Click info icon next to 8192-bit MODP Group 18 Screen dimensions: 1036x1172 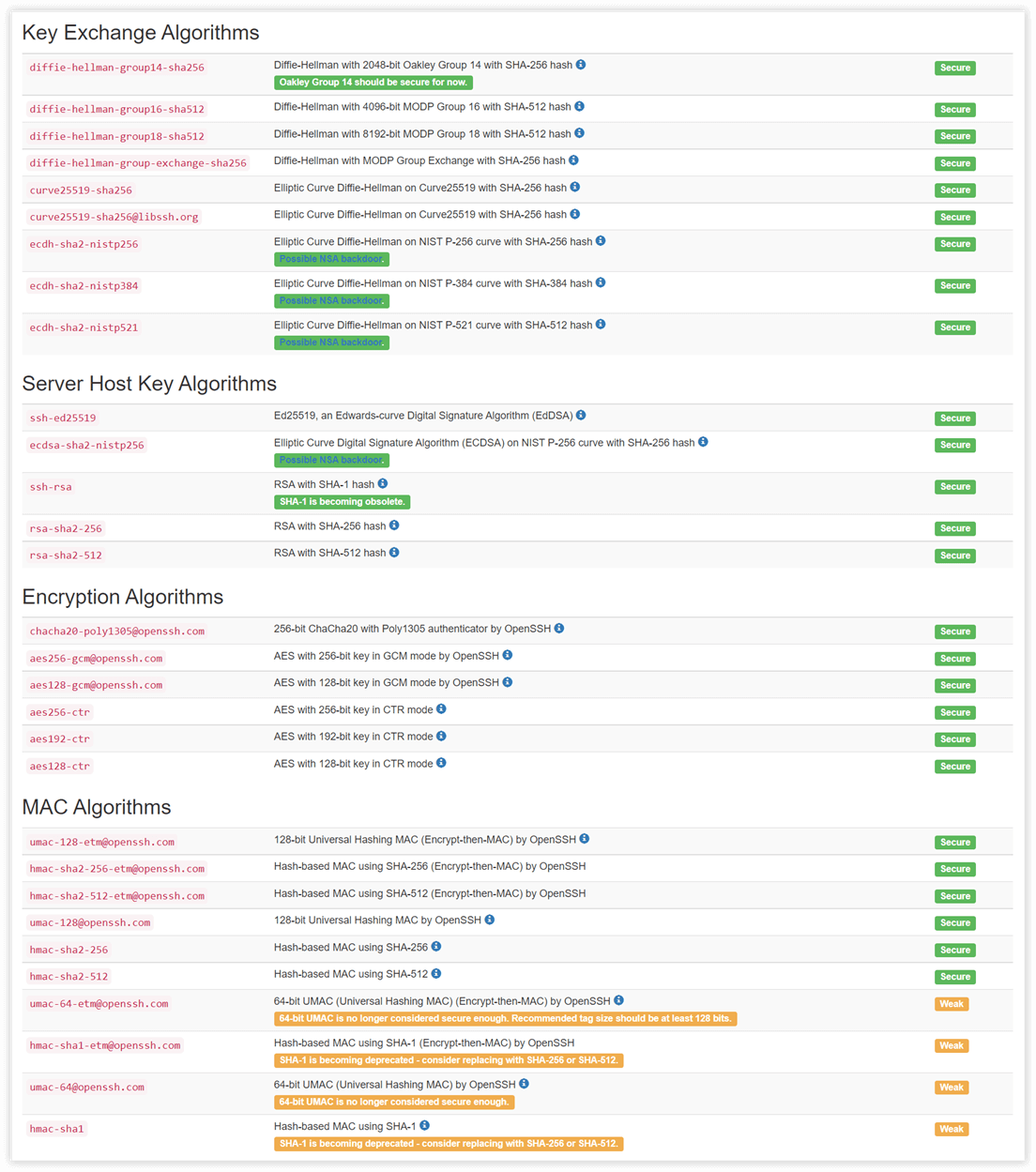(x=579, y=133)
